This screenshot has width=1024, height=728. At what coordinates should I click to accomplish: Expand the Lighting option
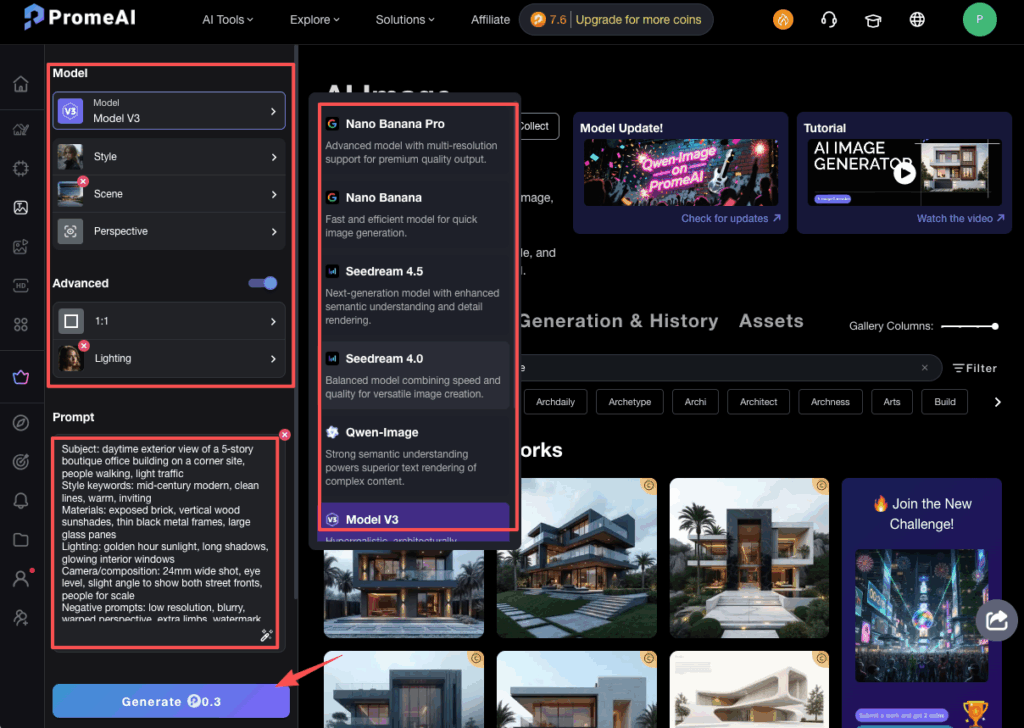pyautogui.click(x=169, y=358)
